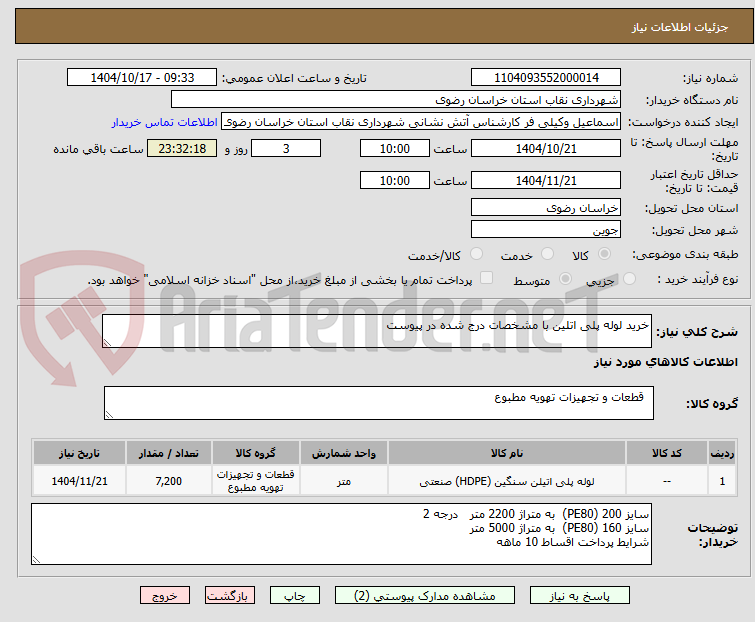Open اطلاعات تماس خریدار link

click(165, 122)
